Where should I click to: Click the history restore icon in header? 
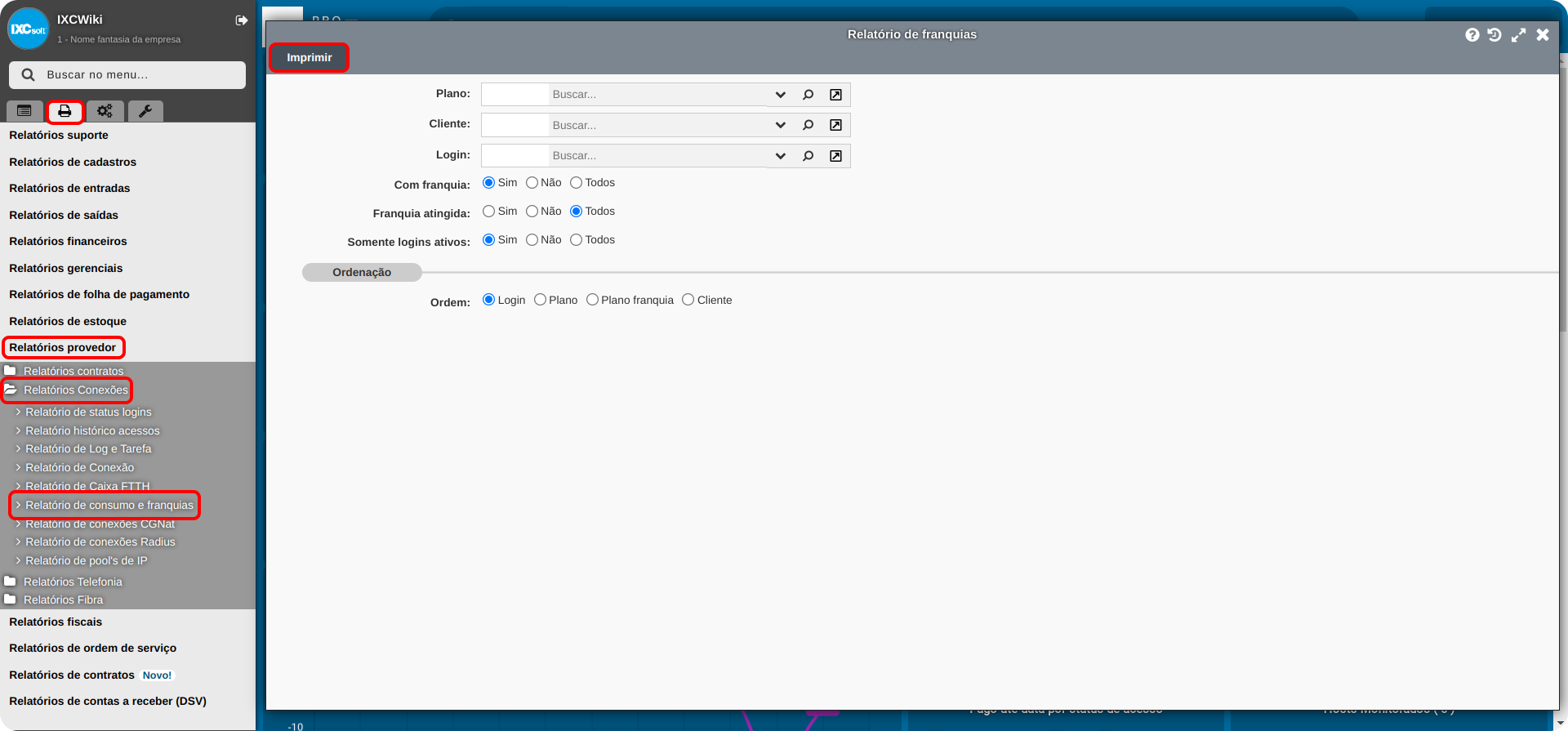pos(1494,35)
